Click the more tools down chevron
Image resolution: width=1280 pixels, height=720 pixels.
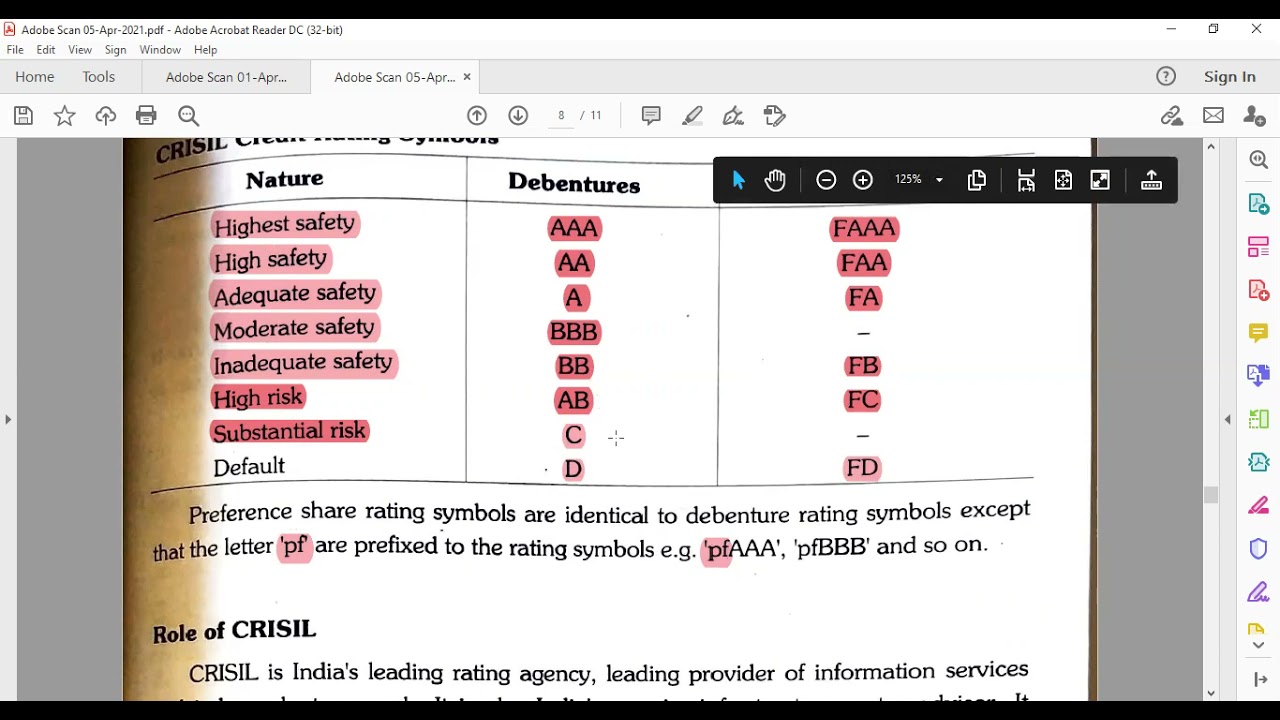click(1258, 646)
